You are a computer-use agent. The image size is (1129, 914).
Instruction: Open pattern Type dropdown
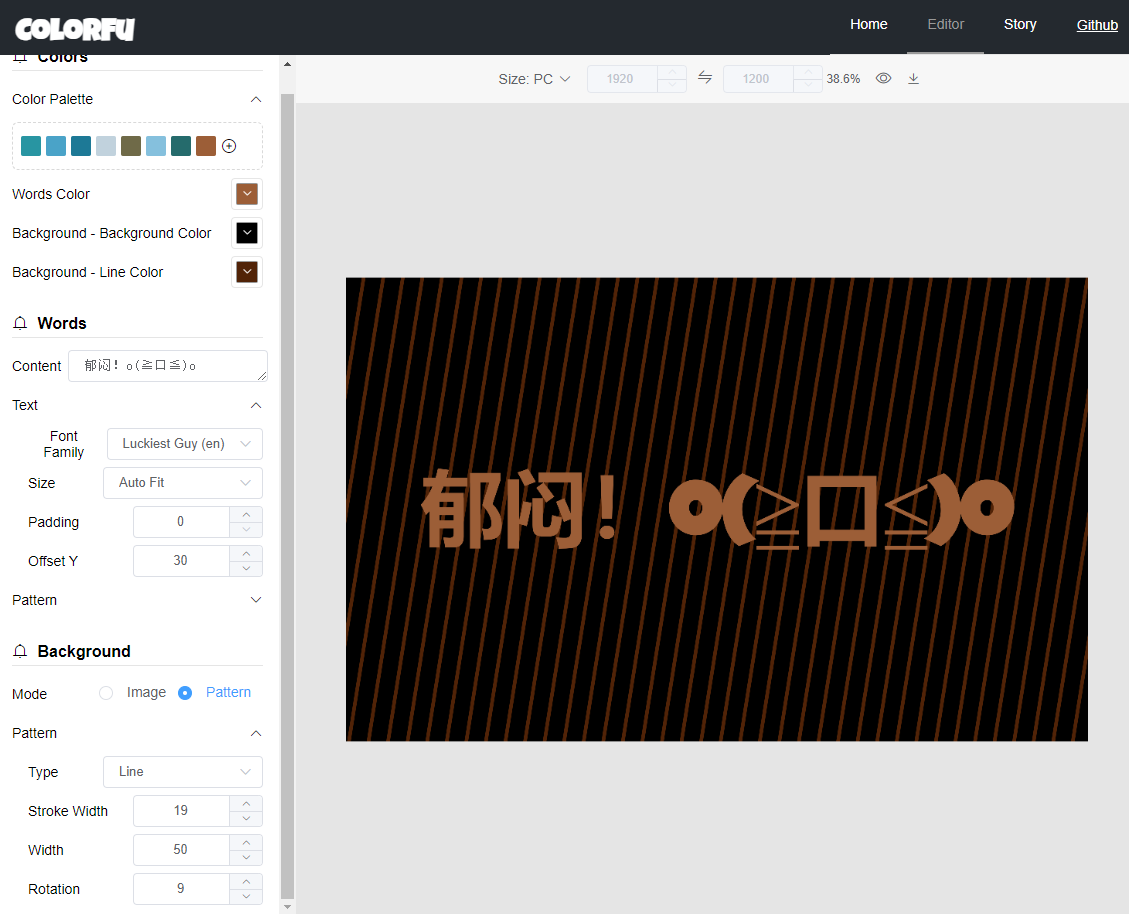click(x=183, y=771)
